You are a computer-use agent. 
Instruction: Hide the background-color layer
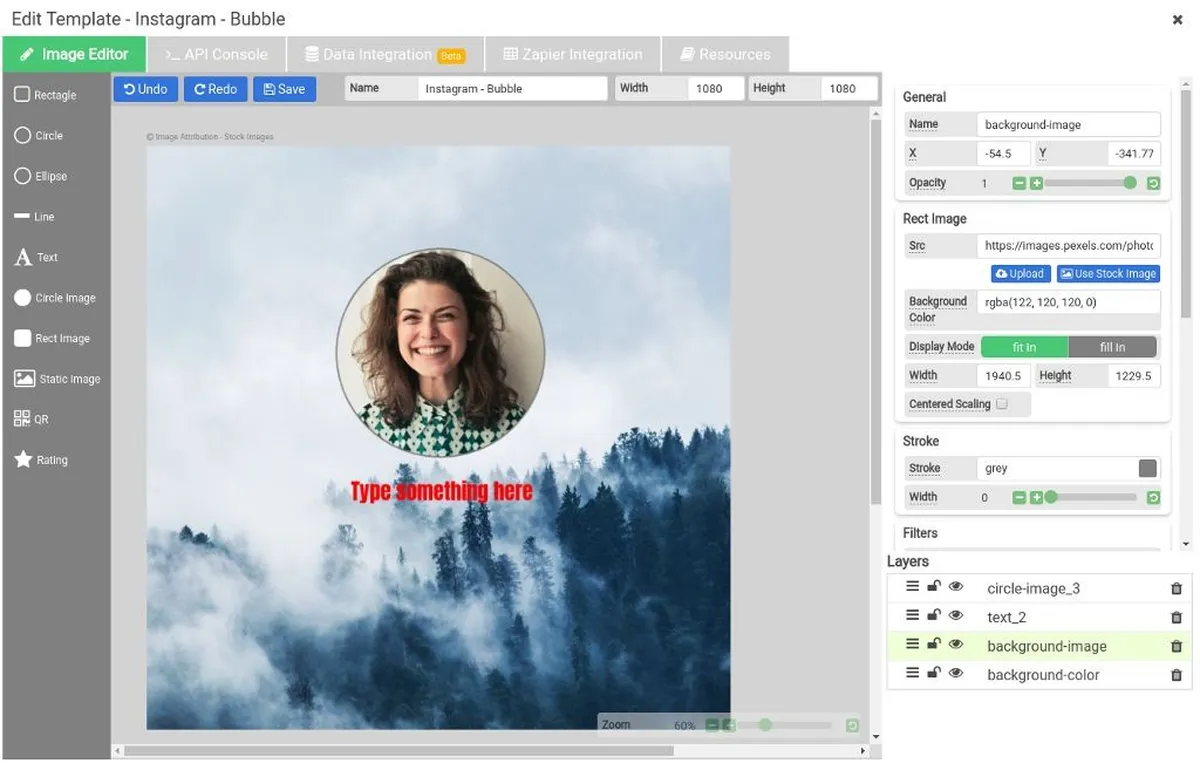pos(956,673)
